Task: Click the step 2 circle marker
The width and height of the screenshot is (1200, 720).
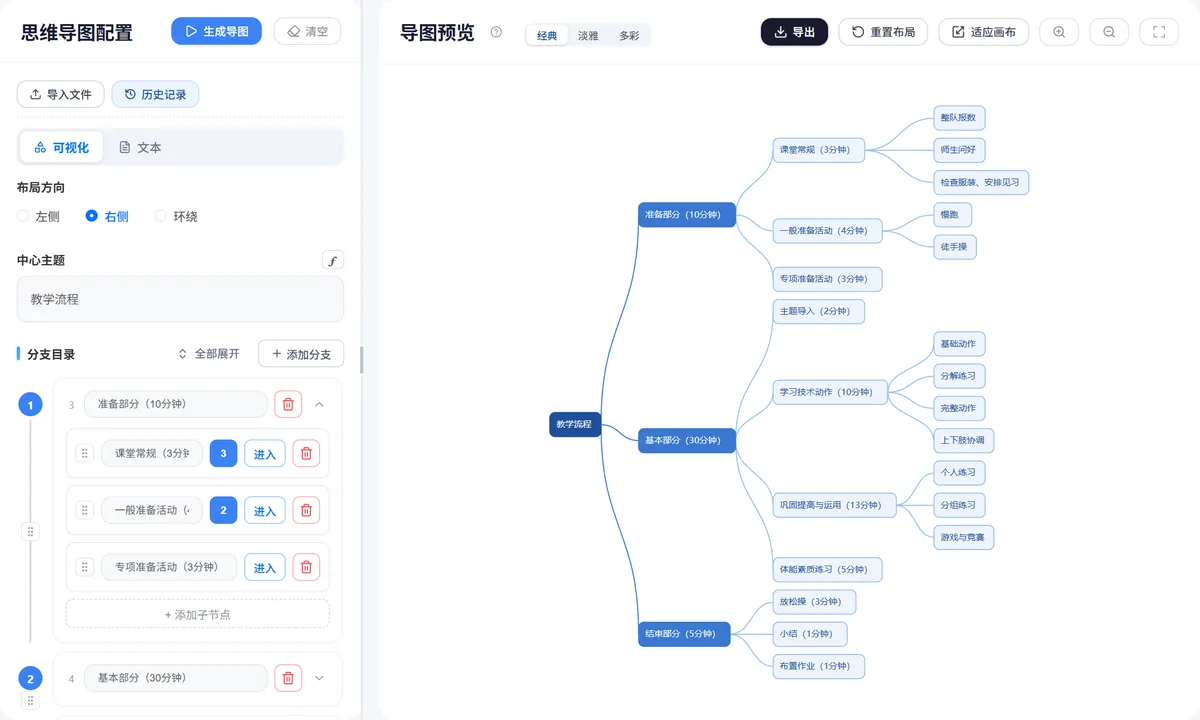Action: coord(30,678)
